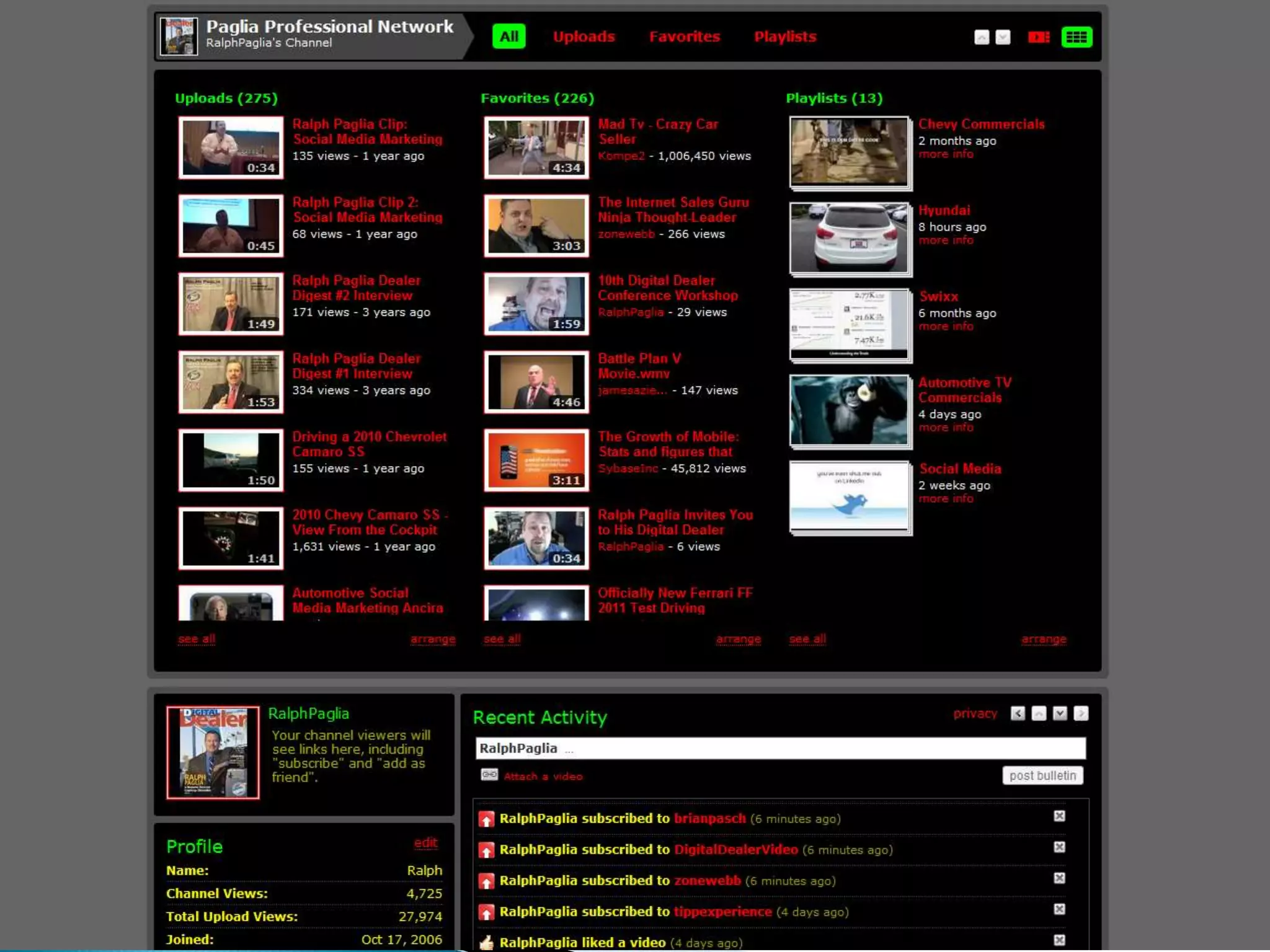
Task: Open brianpasch channel from activity feed
Action: [710, 818]
